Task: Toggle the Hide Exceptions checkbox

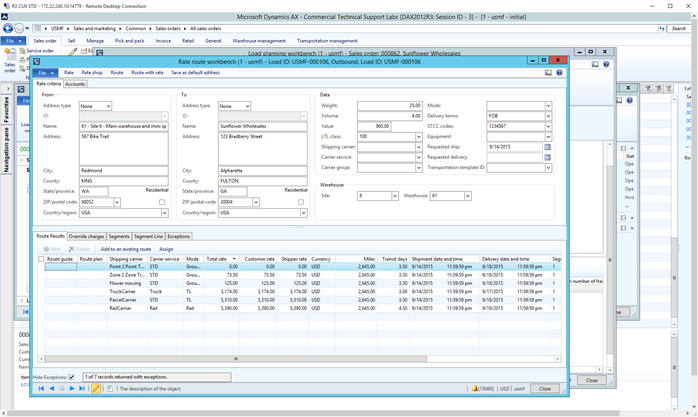Action: coord(71,377)
